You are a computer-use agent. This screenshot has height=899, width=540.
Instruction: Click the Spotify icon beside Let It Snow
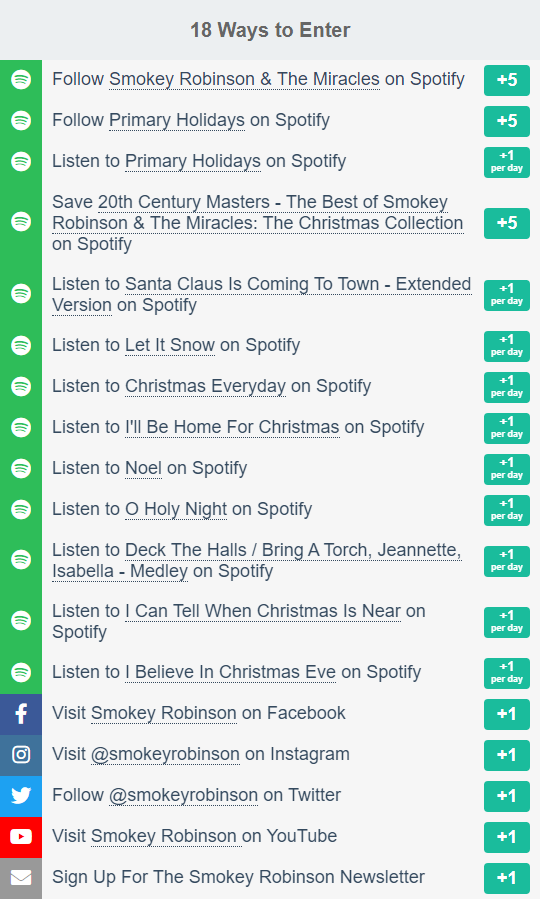21,346
